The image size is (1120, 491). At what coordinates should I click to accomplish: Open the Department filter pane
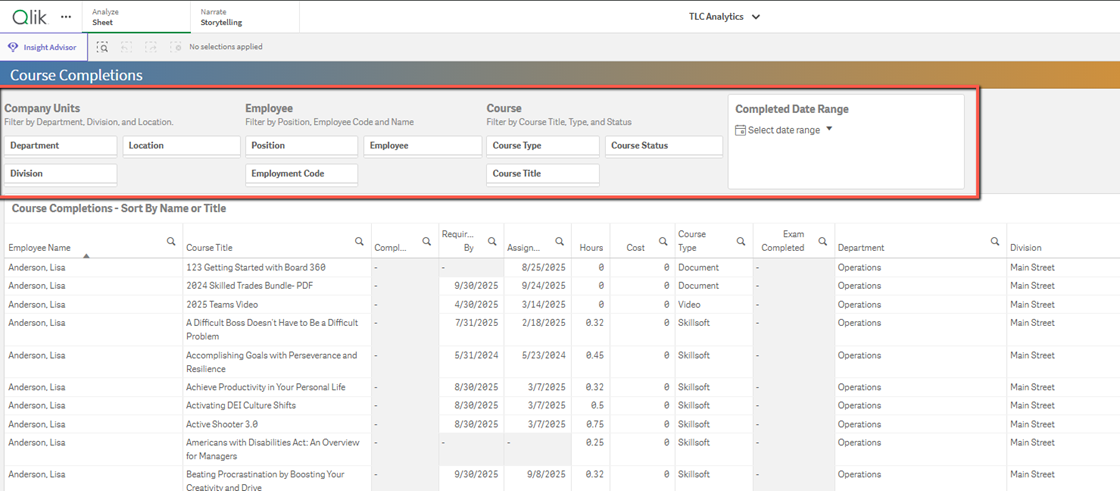point(60,146)
